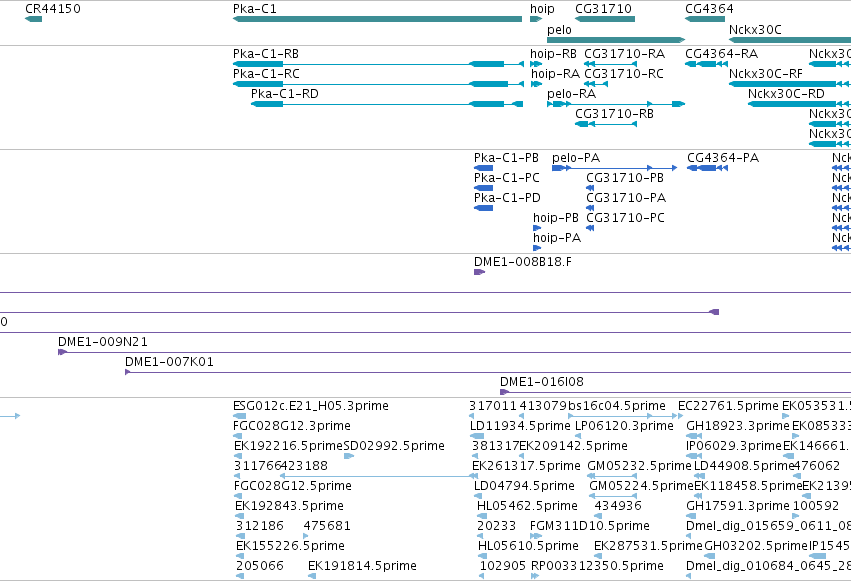The image size is (851, 581).
Task: Select the hoip-PA protein label
Action: point(557,238)
